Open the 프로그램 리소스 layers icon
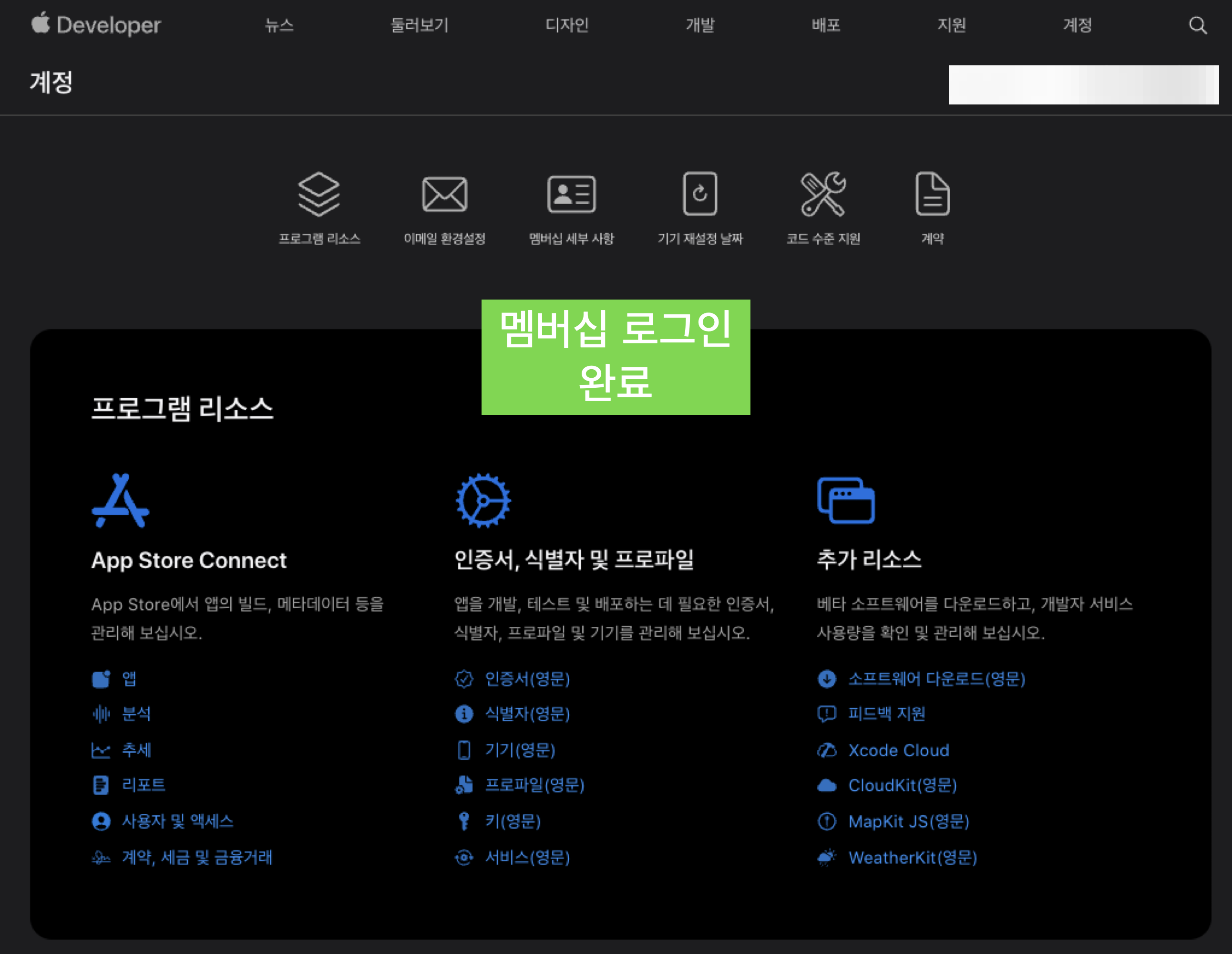The image size is (1232, 954). click(x=318, y=194)
